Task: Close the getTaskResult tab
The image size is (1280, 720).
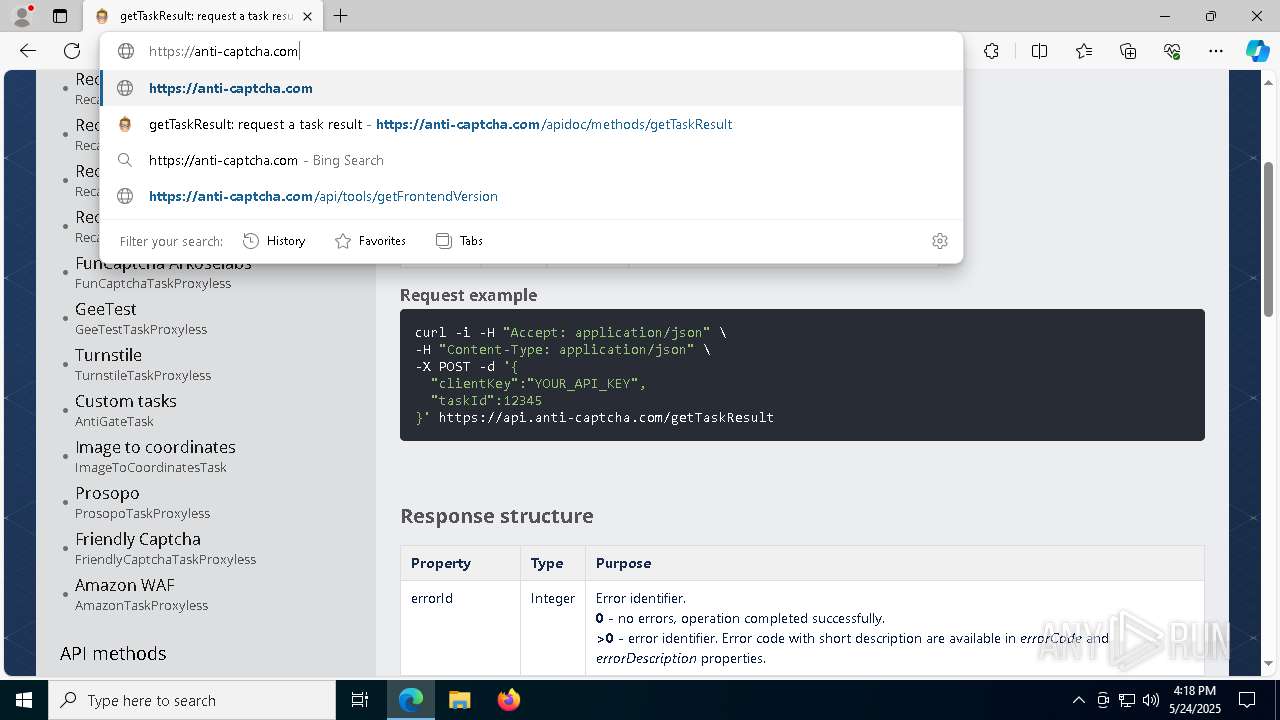Action: coord(307,16)
